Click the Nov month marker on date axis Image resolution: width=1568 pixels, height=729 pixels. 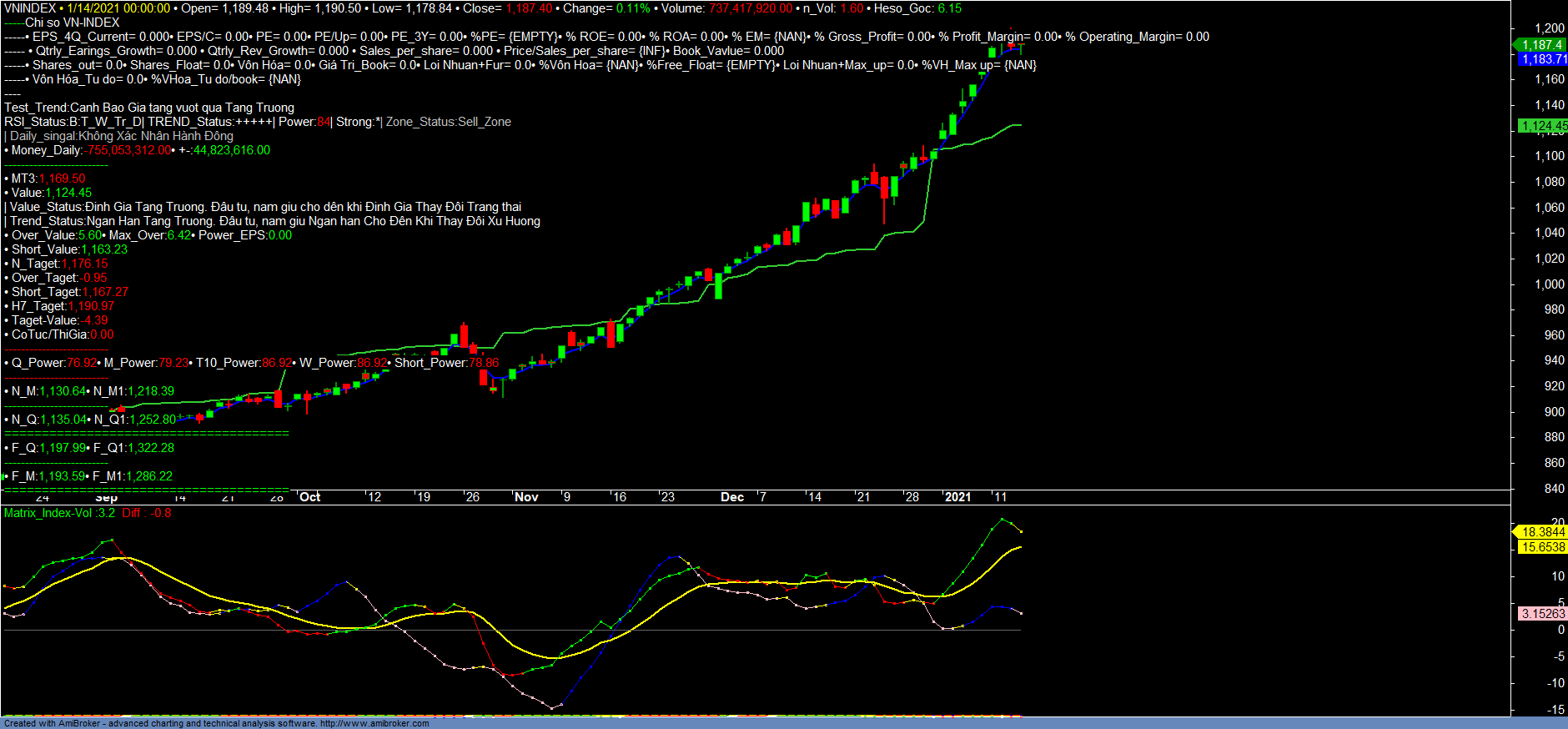[x=526, y=497]
